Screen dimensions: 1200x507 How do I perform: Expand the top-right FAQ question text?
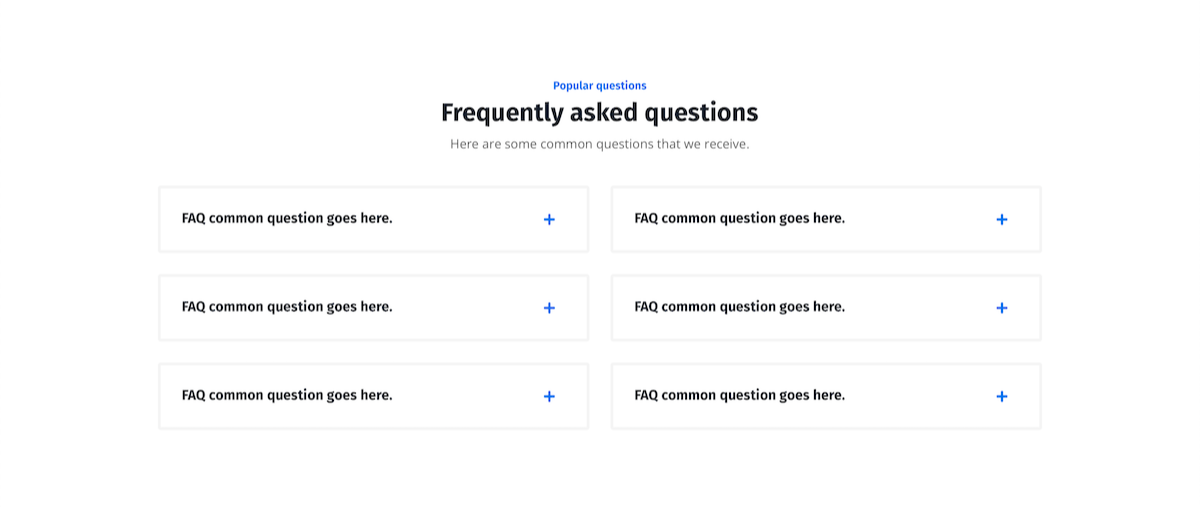point(740,218)
